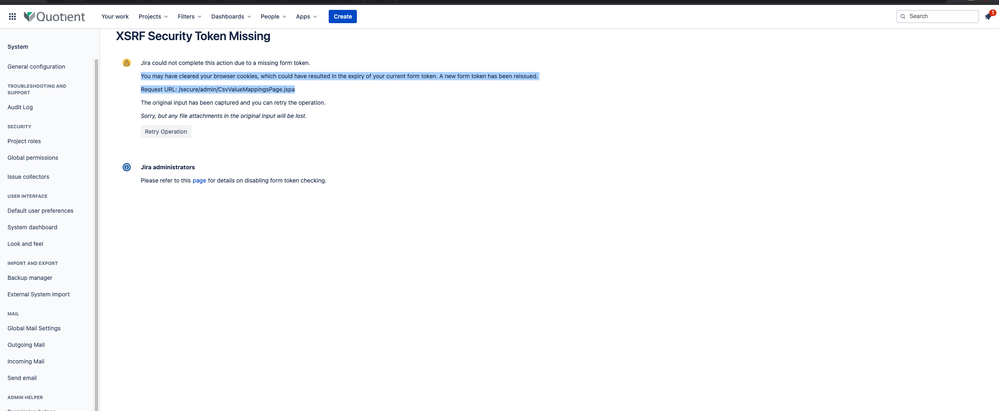This screenshot has width=999, height=411.
Task: Open Look and feel settings
Action: pos(25,243)
